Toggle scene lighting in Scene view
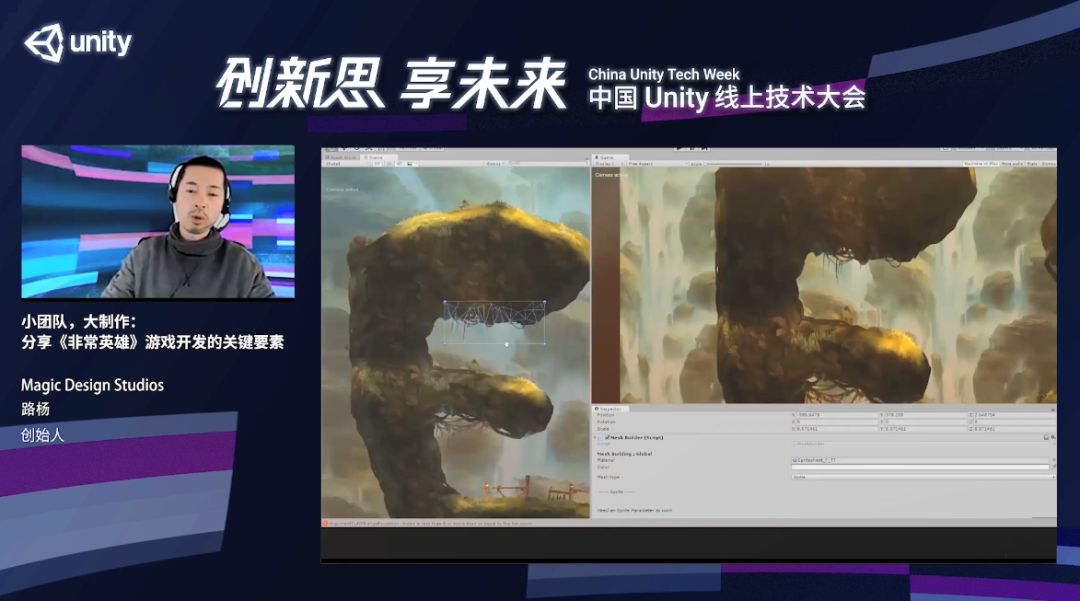 (x=389, y=164)
